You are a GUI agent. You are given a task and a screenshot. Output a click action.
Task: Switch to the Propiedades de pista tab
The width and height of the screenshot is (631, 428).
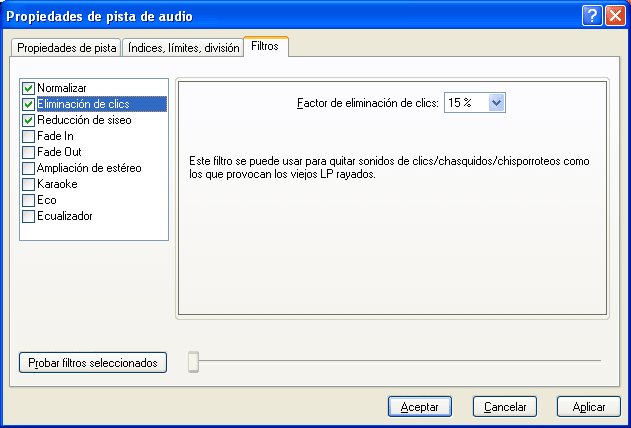point(66,48)
